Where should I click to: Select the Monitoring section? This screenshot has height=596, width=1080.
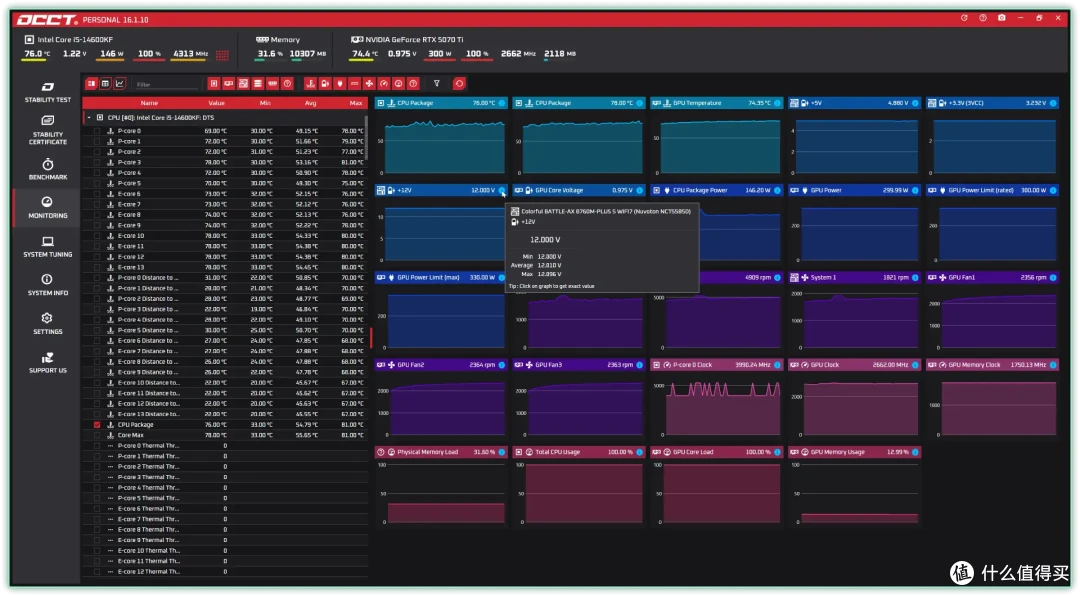point(48,207)
